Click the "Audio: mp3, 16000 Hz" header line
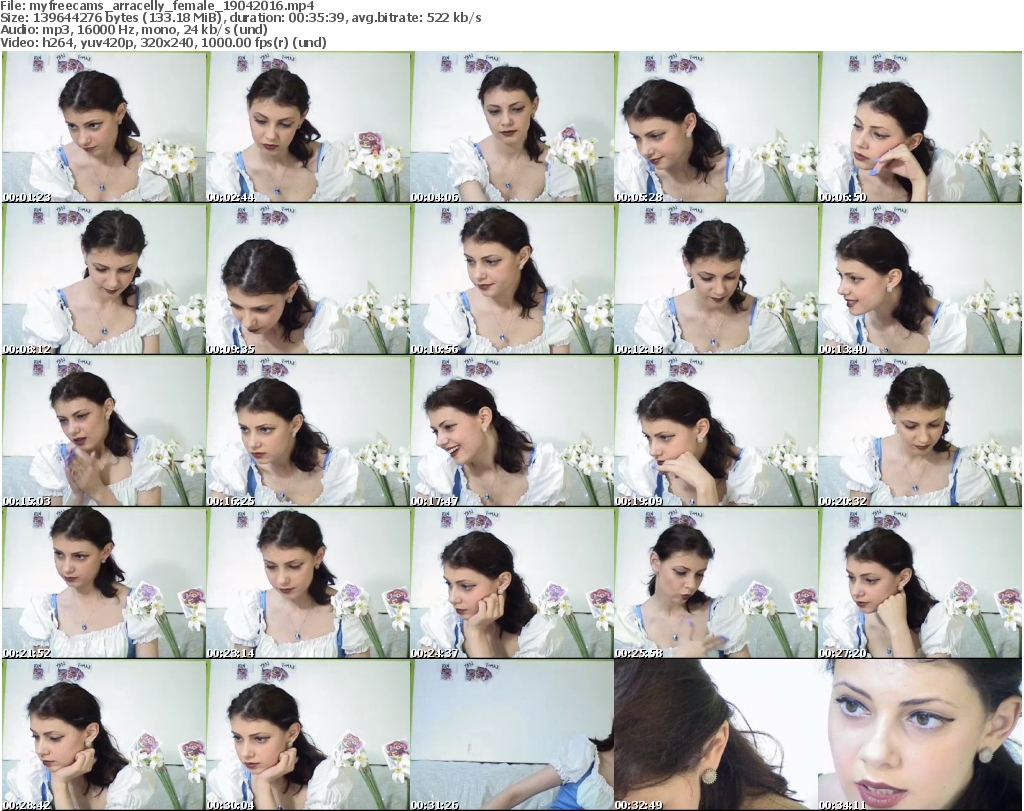Viewport: 1024px width, 811px height. point(134,30)
